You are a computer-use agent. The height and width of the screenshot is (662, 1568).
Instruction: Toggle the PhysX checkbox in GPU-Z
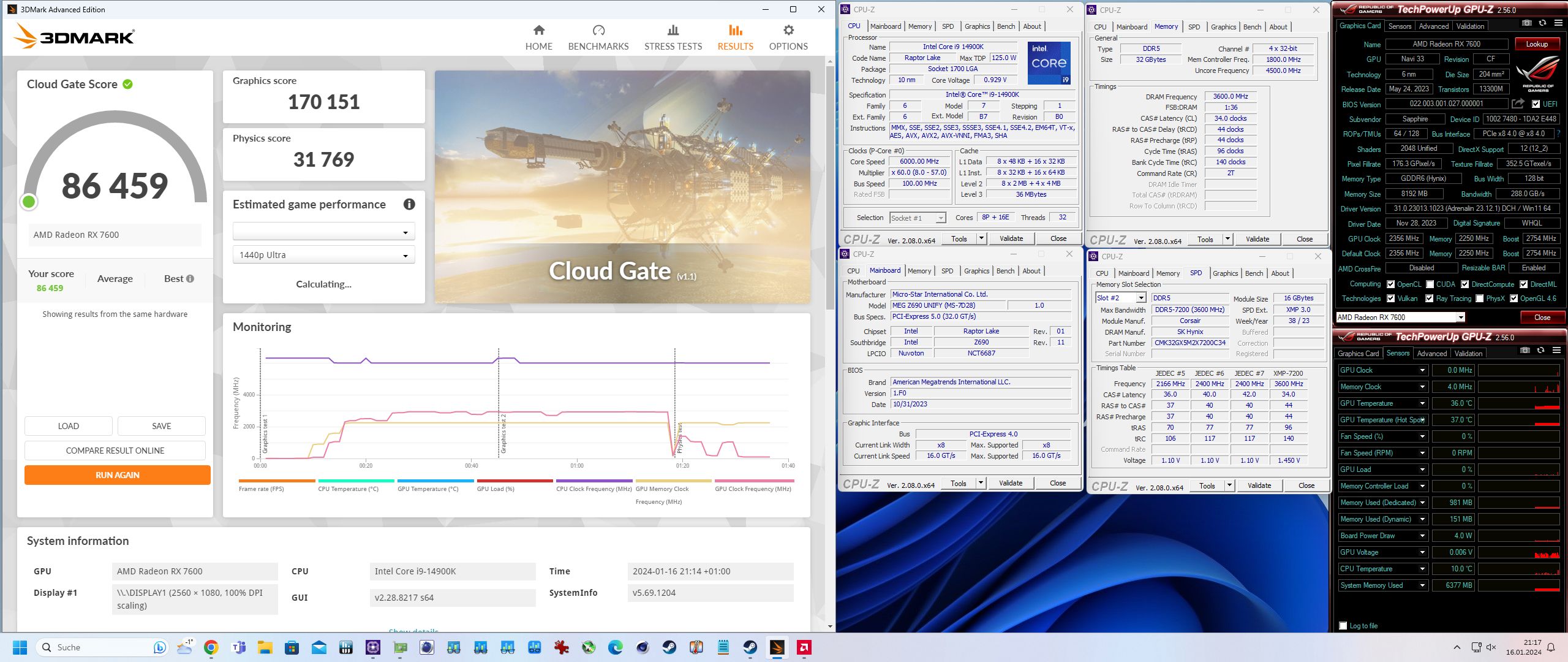click(1480, 299)
